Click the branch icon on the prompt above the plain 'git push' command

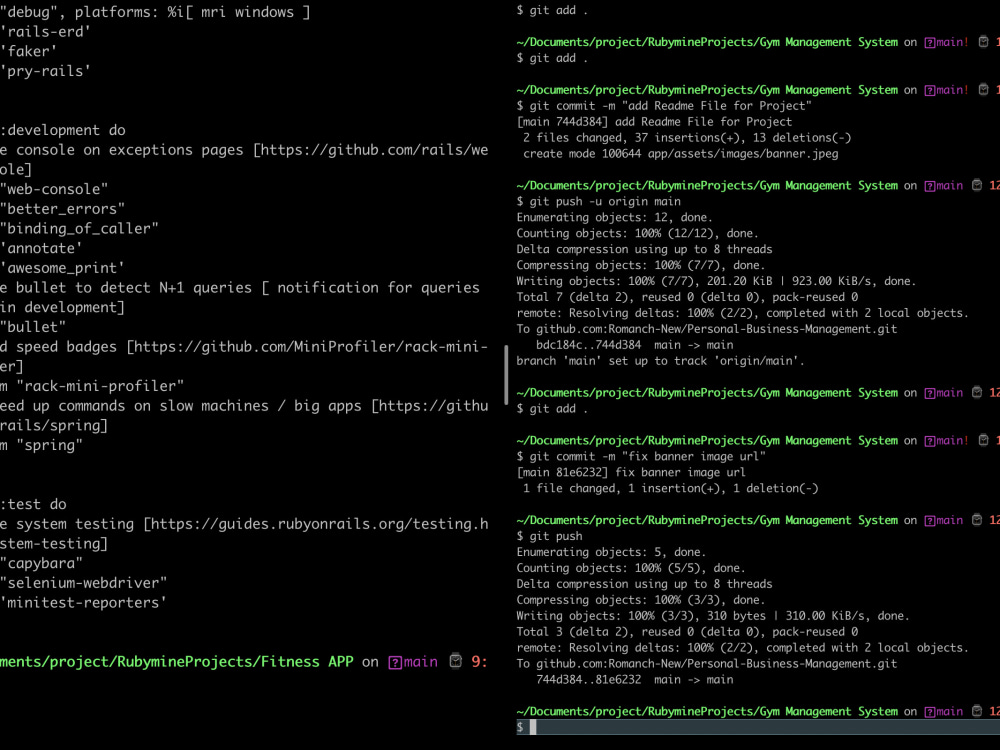pyautogui.click(x=930, y=521)
